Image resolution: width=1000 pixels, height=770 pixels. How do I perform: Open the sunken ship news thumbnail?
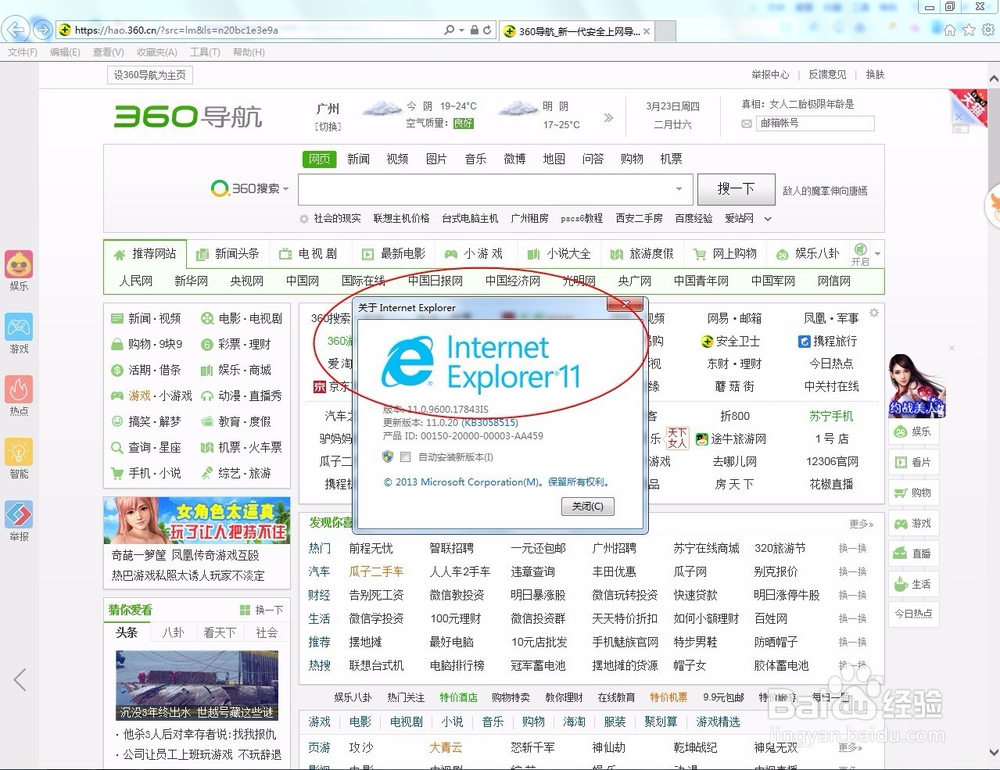coord(197,685)
